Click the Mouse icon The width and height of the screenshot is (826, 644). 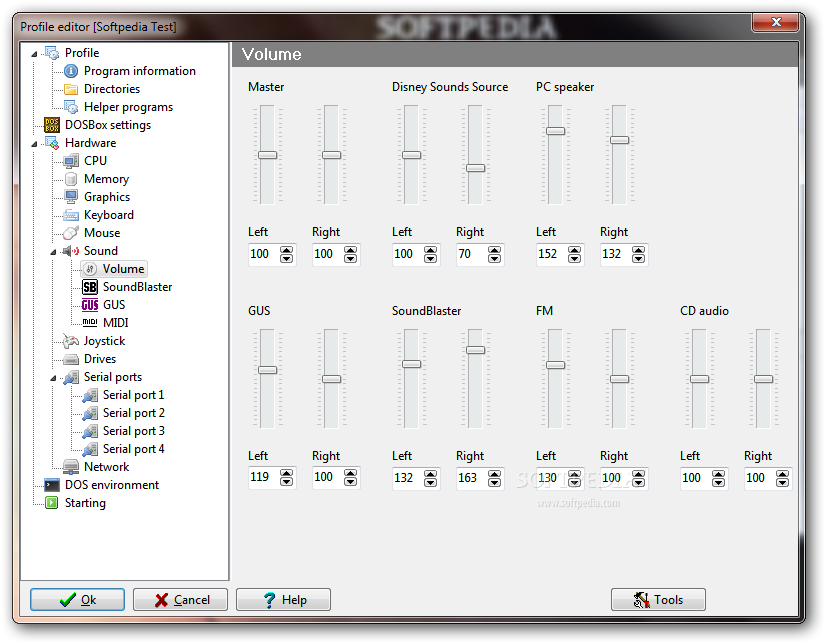pyautogui.click(x=71, y=233)
